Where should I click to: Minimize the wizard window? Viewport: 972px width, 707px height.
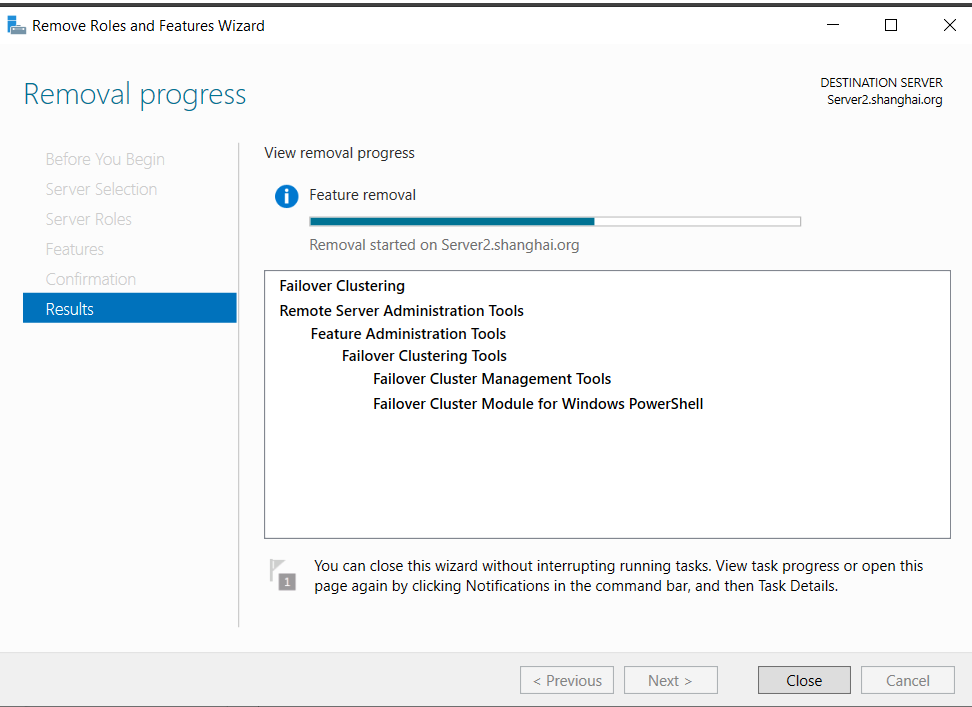coord(833,25)
